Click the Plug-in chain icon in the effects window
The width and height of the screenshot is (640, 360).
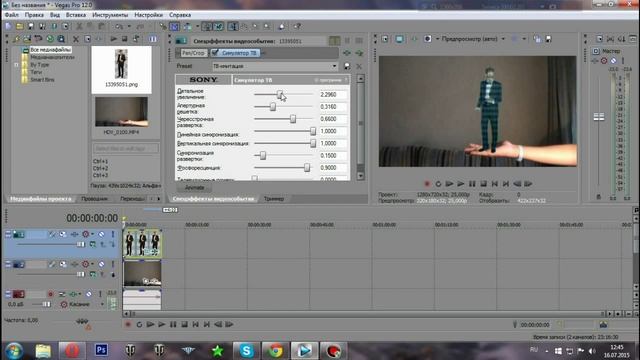(347, 53)
